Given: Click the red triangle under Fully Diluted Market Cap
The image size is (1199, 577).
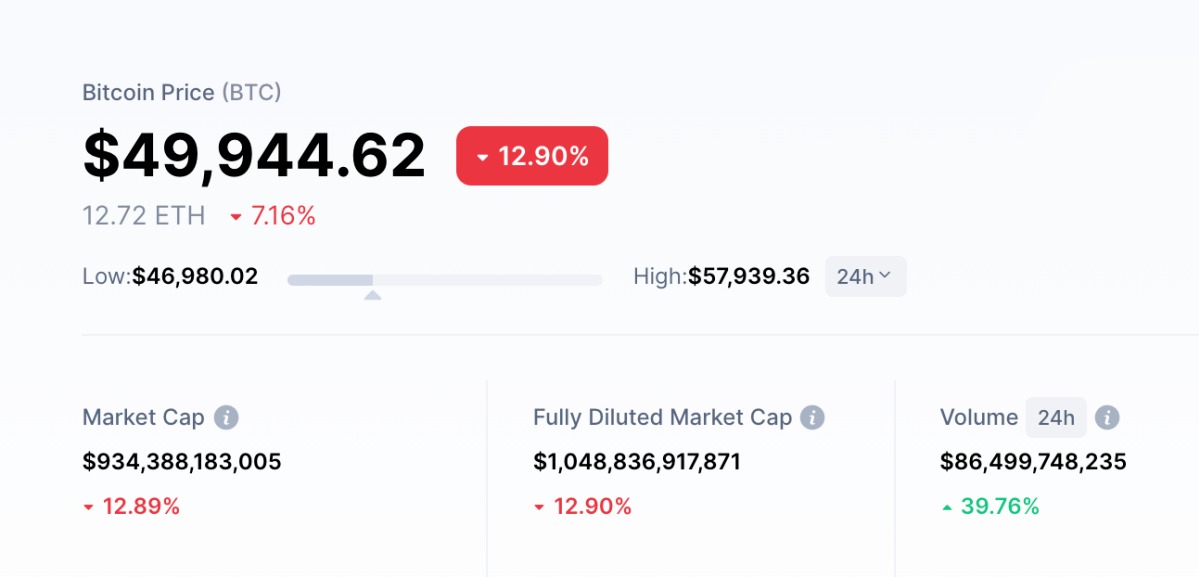Looking at the screenshot, I should (539, 506).
